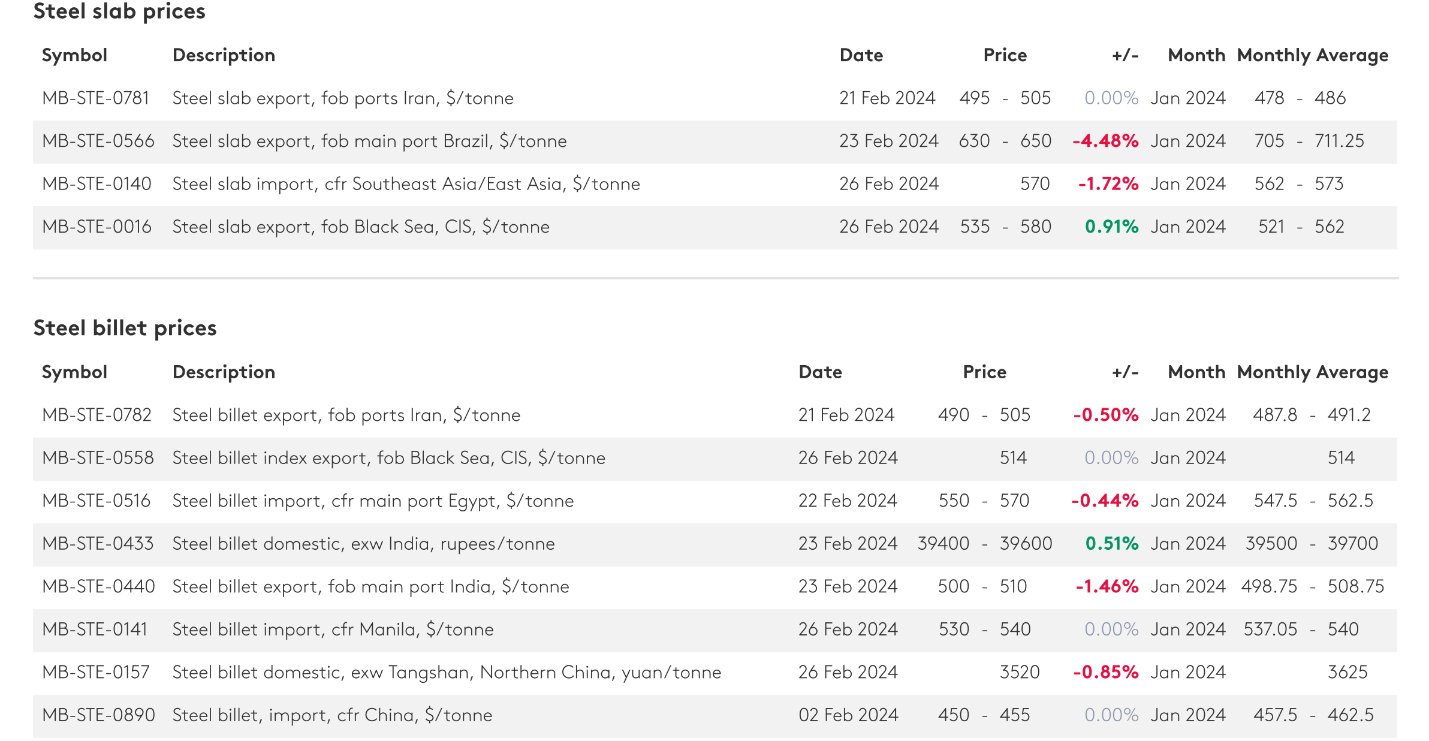Open MB-STE-0890 billet import China row

(715, 715)
